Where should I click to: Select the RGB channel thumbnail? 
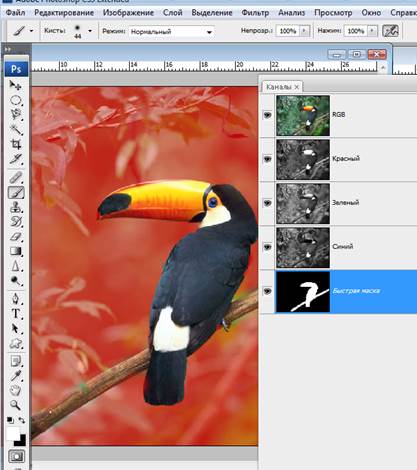pos(303,115)
